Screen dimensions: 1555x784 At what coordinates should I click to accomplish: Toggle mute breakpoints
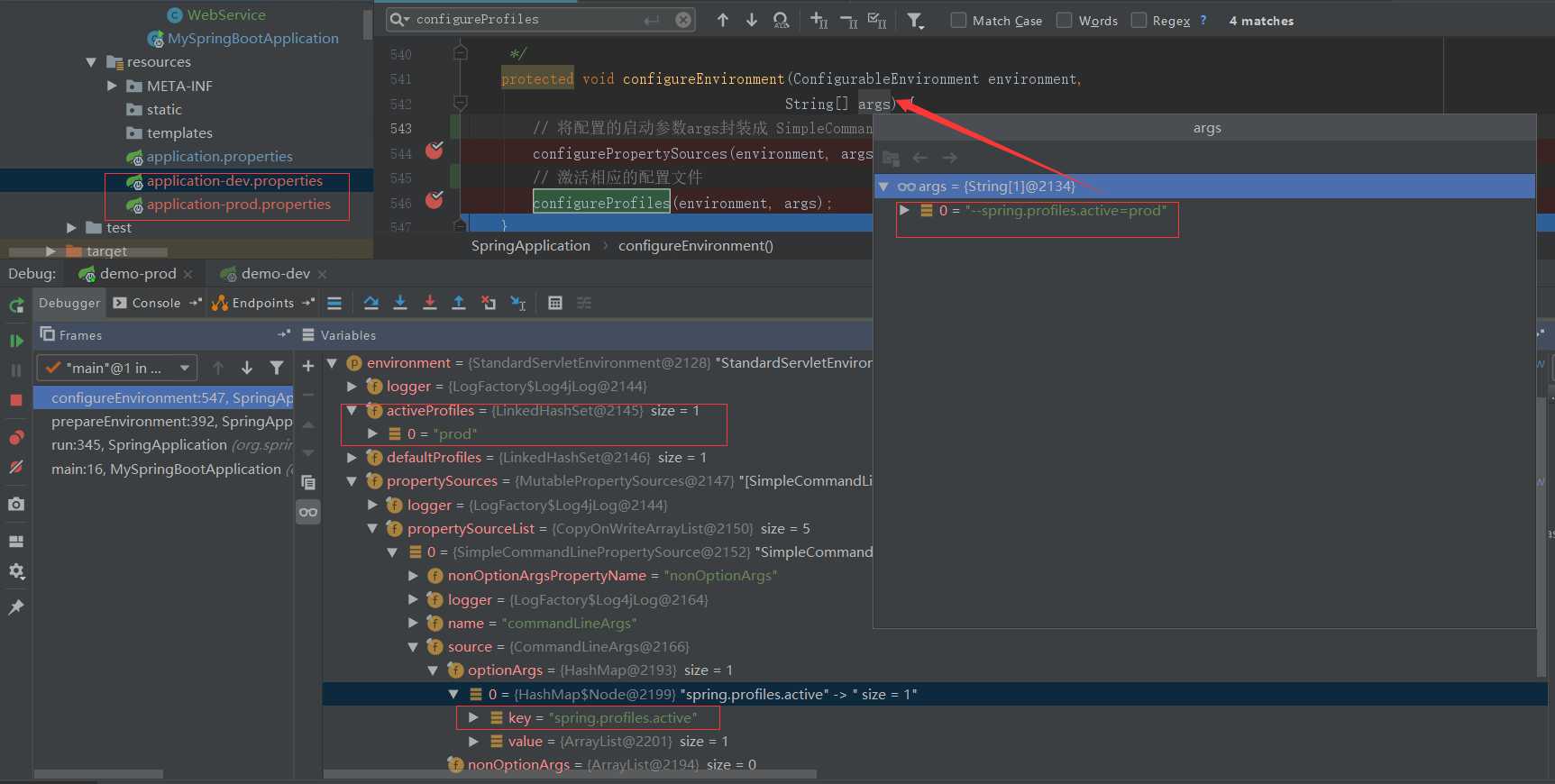(x=16, y=468)
